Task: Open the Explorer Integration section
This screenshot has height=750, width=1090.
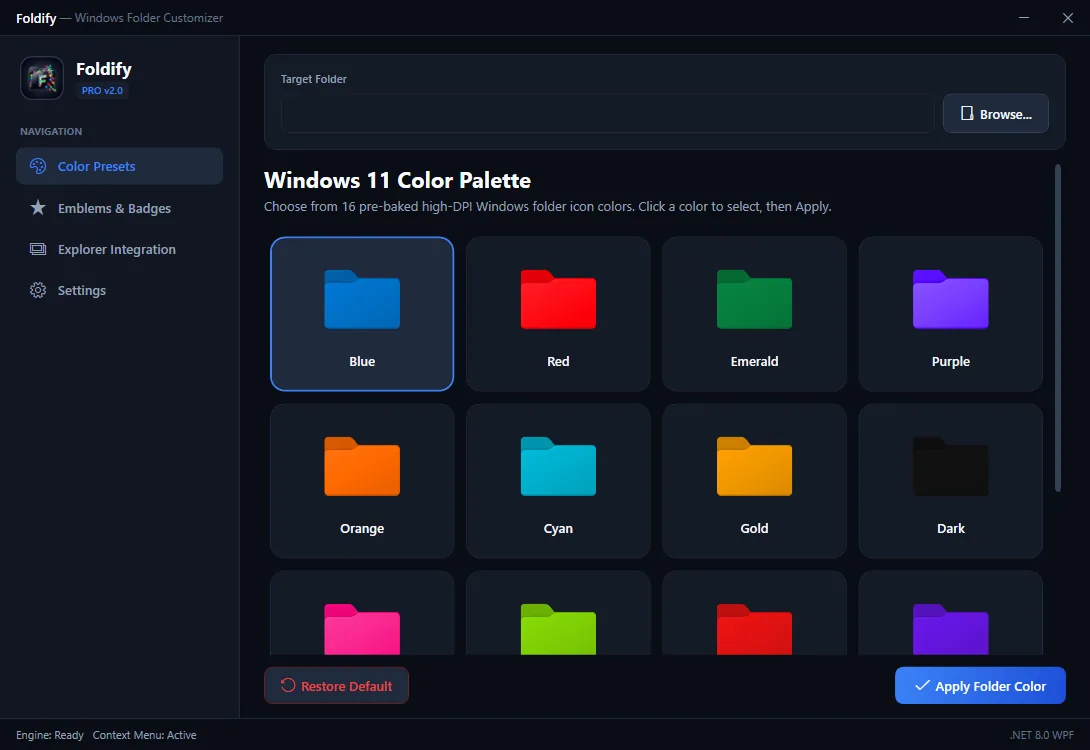Action: tap(120, 249)
